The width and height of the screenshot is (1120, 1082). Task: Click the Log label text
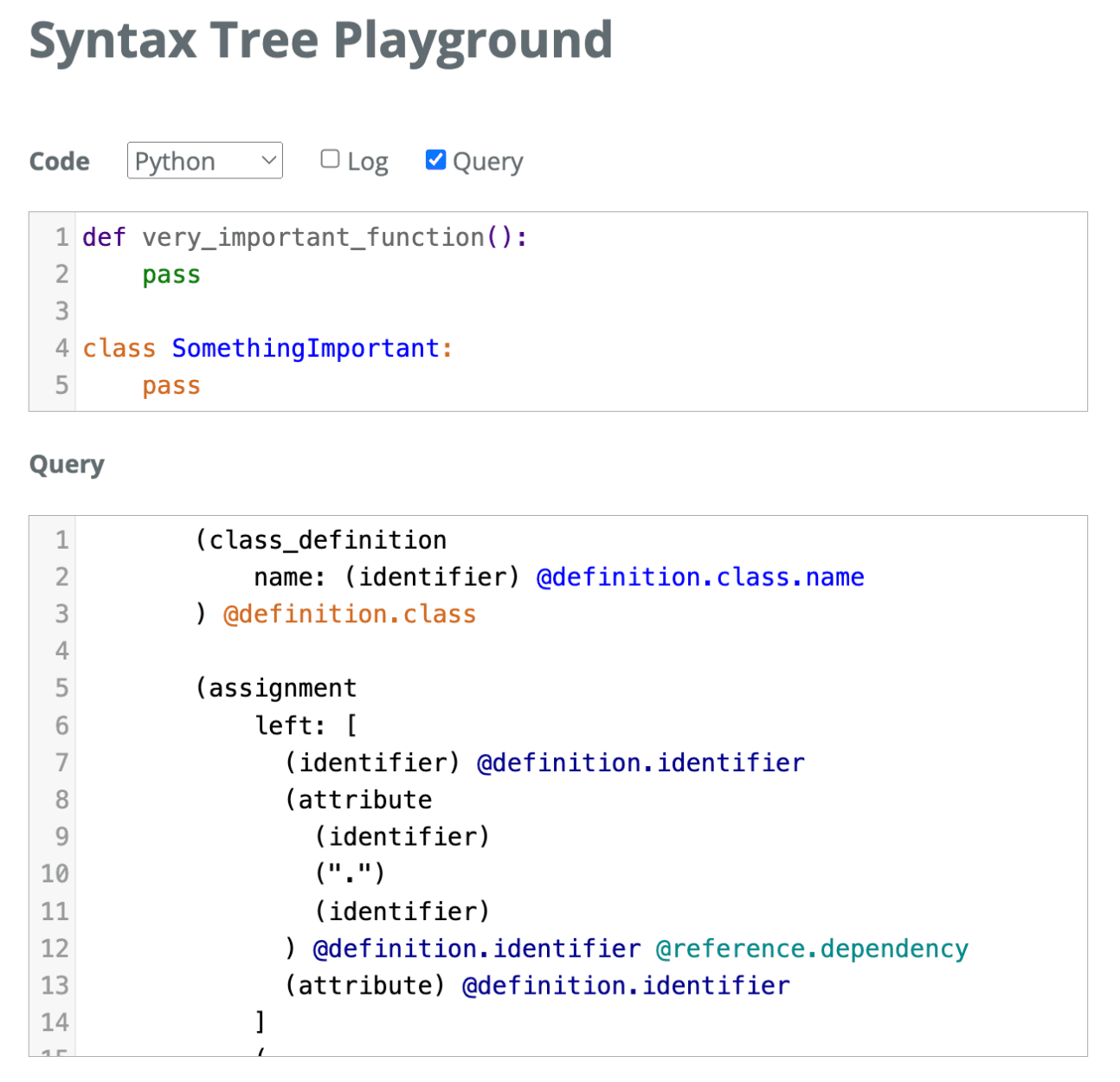click(367, 162)
